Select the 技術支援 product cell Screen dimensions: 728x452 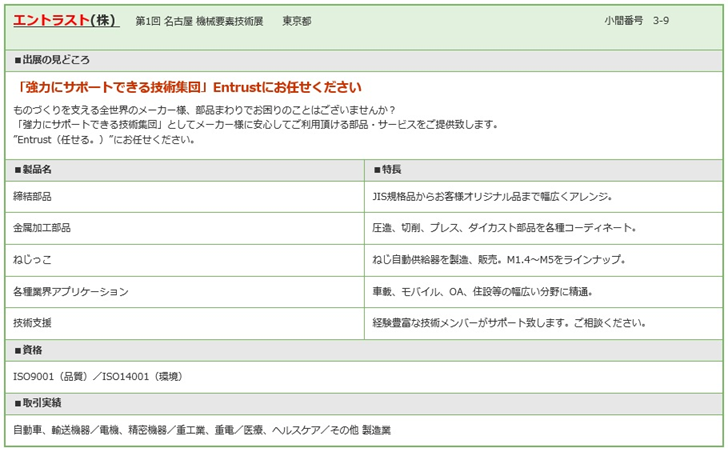click(33, 324)
